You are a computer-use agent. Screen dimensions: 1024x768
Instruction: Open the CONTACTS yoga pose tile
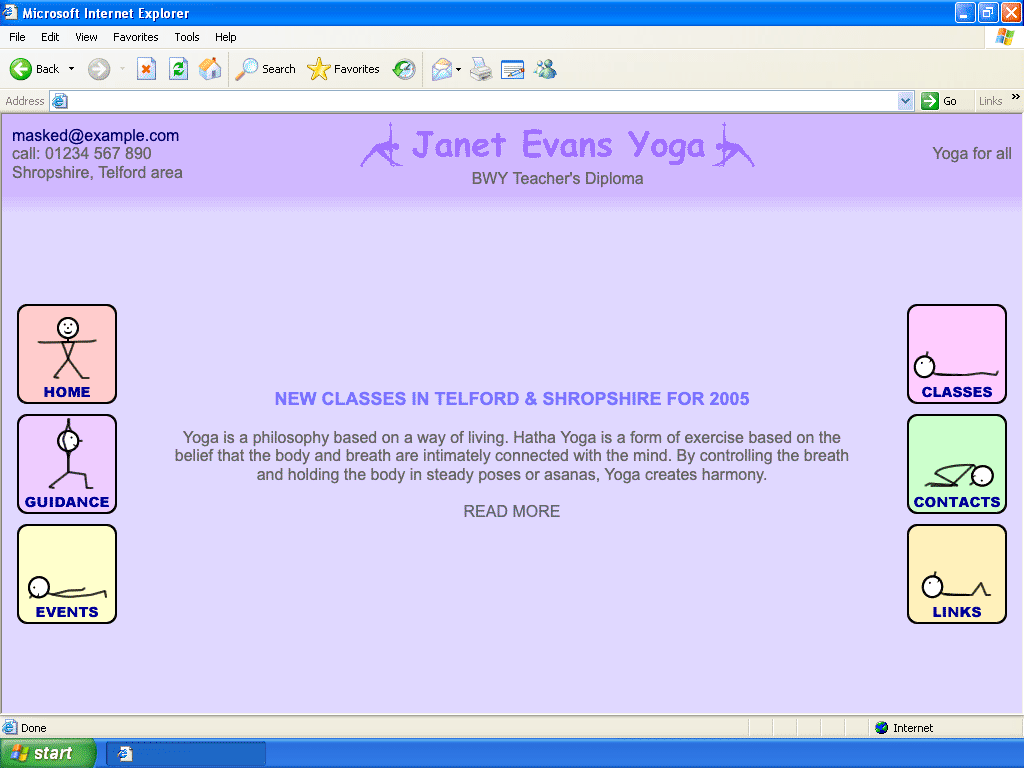point(957,464)
